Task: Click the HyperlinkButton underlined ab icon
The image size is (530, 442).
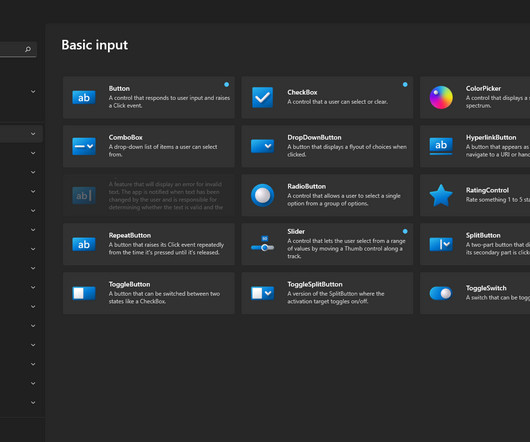Action: [x=441, y=146]
